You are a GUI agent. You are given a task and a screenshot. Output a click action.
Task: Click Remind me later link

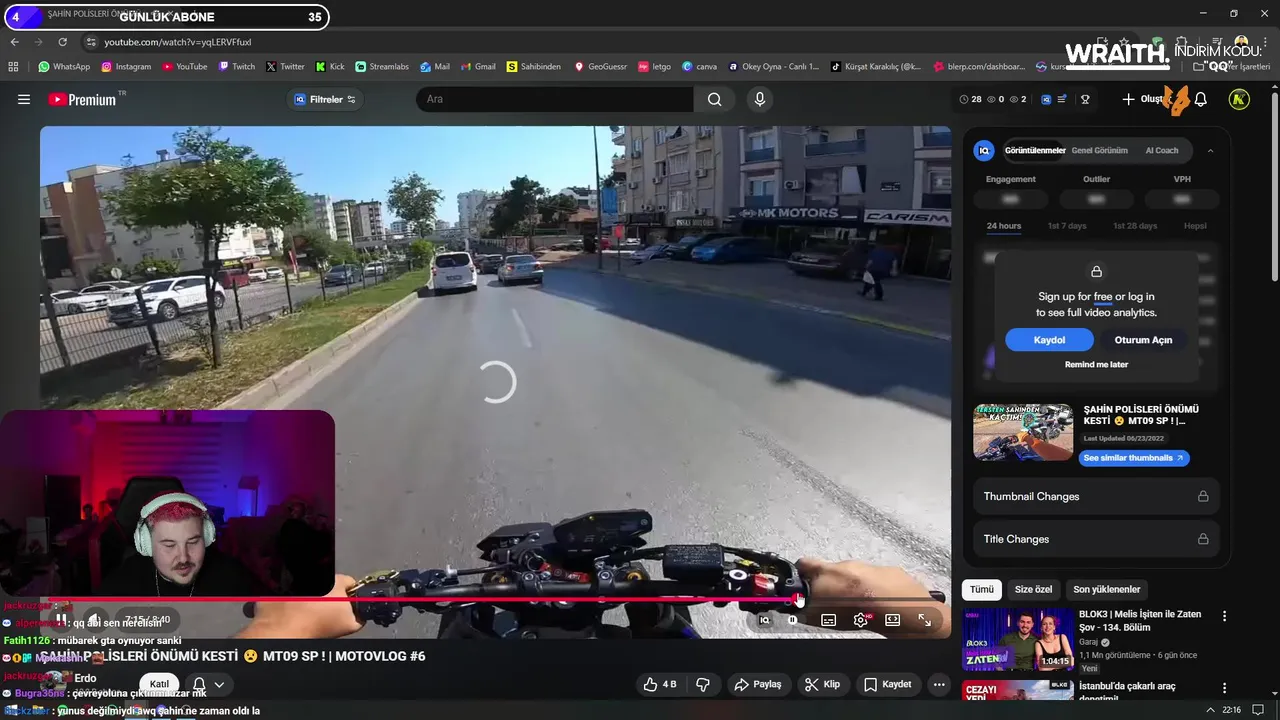[1096, 365]
